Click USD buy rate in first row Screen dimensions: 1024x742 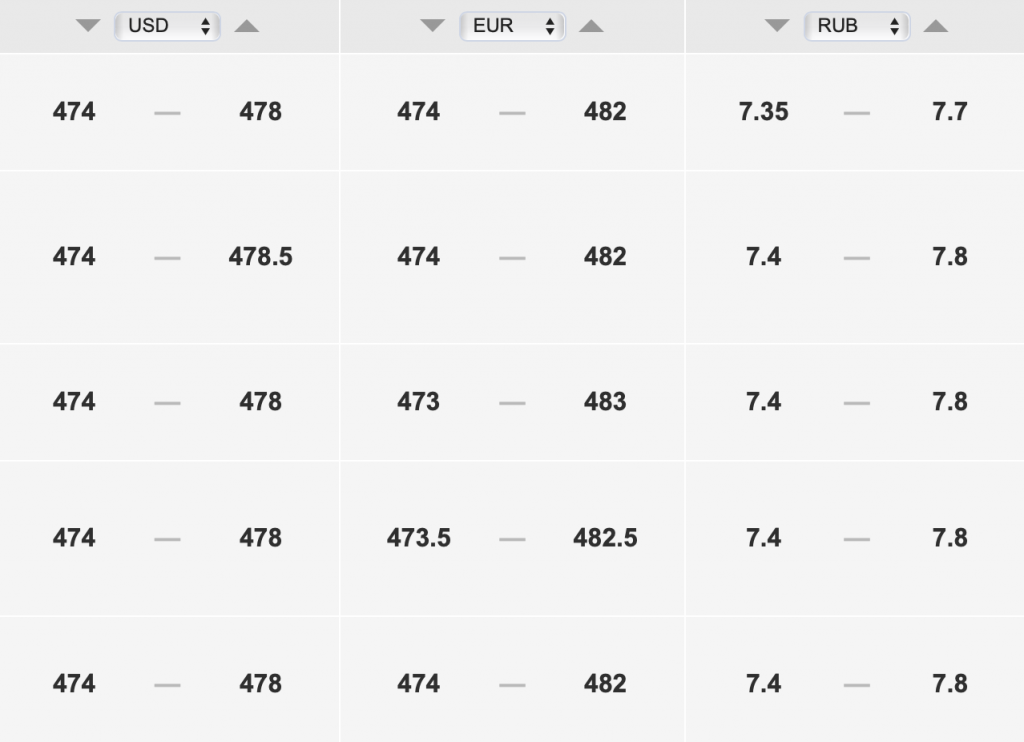click(74, 112)
